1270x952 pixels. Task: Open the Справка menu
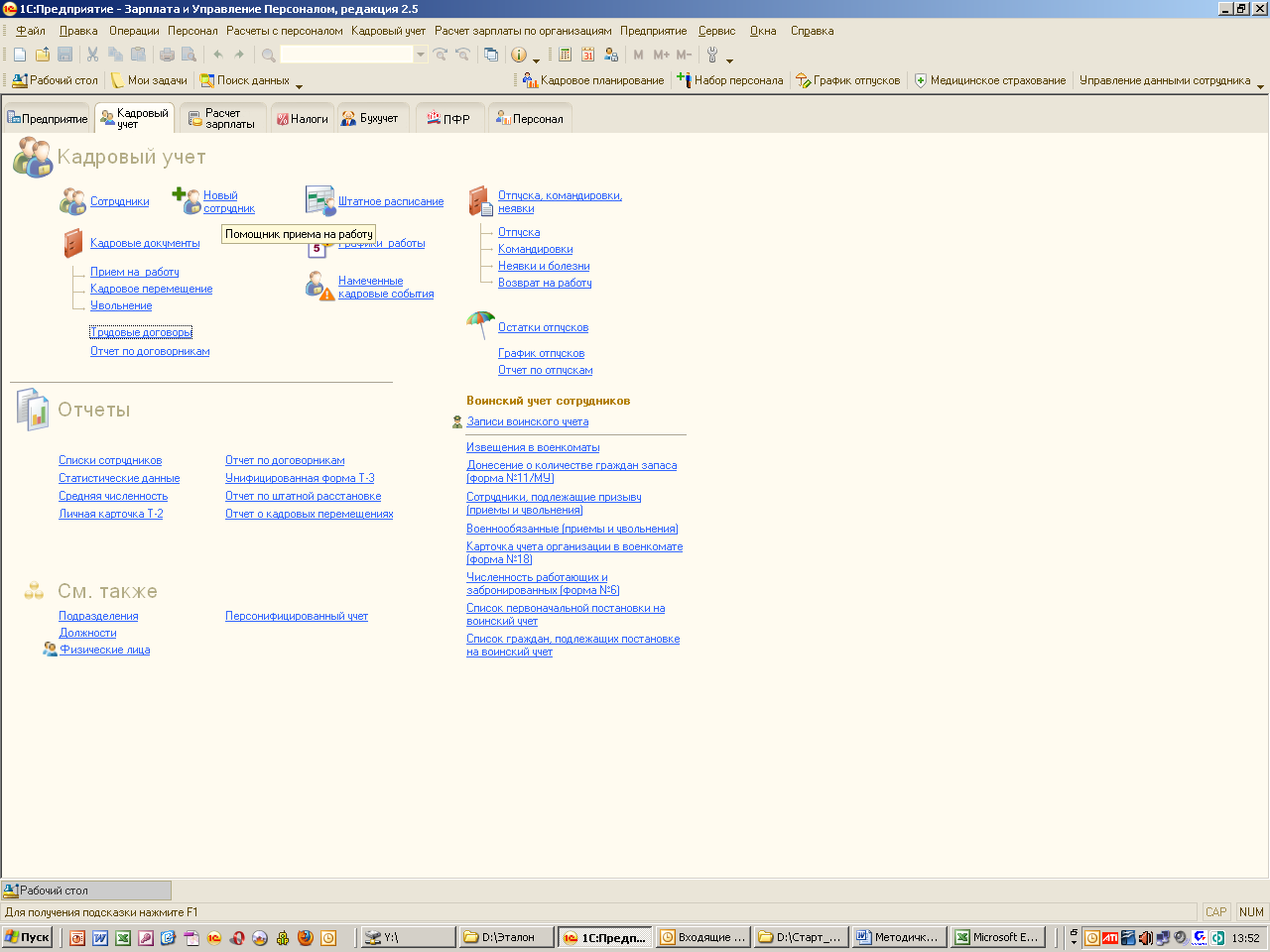click(812, 31)
